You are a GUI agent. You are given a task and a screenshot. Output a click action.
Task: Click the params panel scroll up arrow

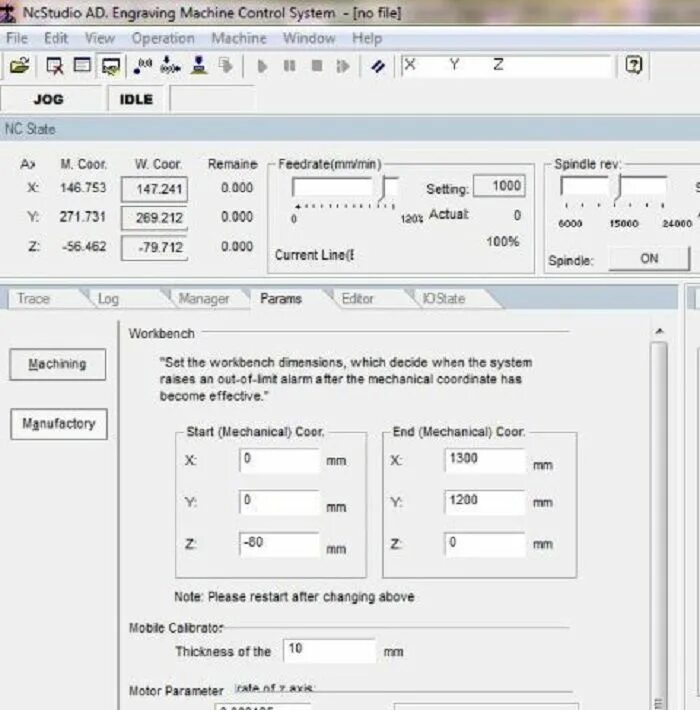[659, 331]
